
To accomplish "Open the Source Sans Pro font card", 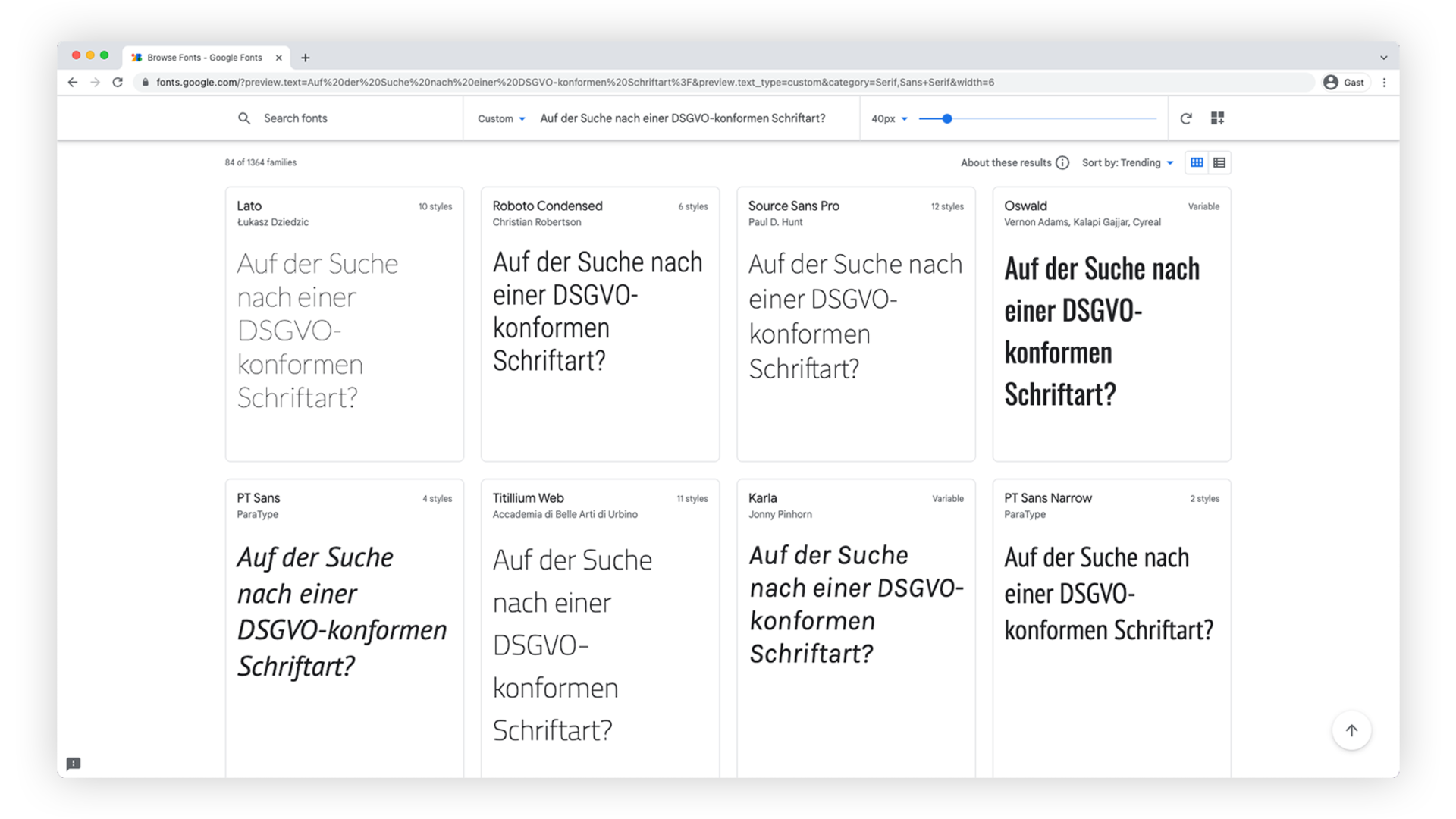I will [x=856, y=324].
